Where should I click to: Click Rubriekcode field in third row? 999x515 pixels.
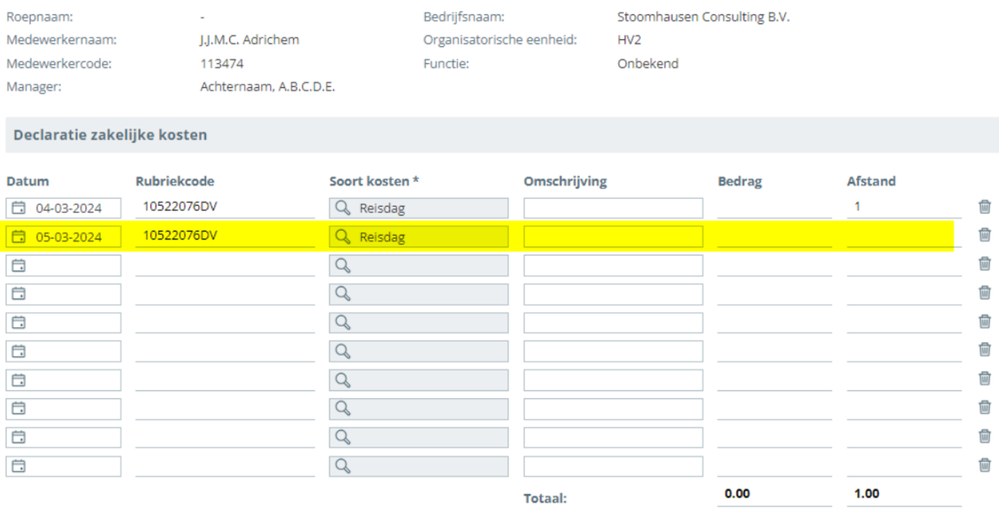pos(224,265)
